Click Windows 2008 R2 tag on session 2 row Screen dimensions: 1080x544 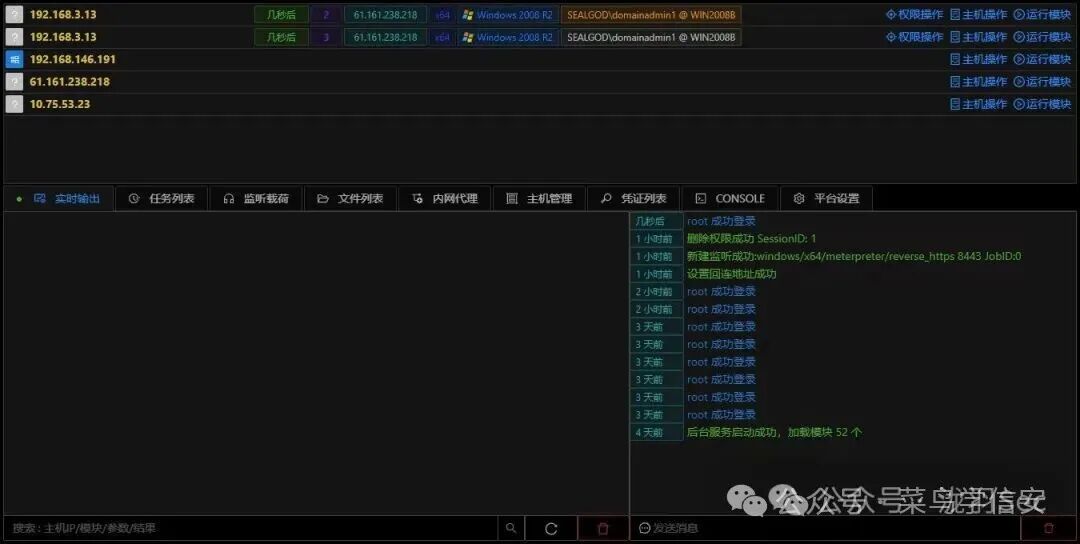coord(508,14)
